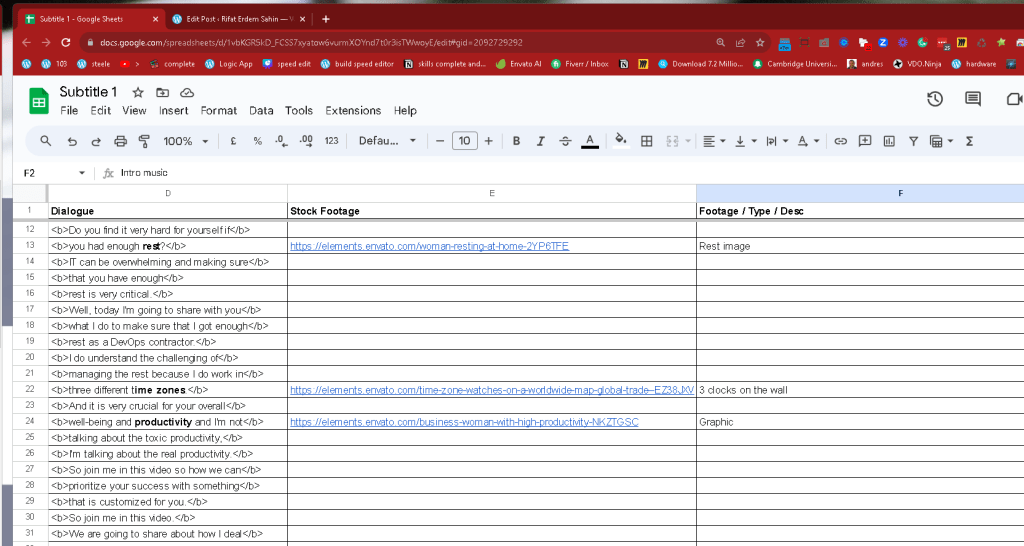Decrease font size with minus button

[x=440, y=141]
